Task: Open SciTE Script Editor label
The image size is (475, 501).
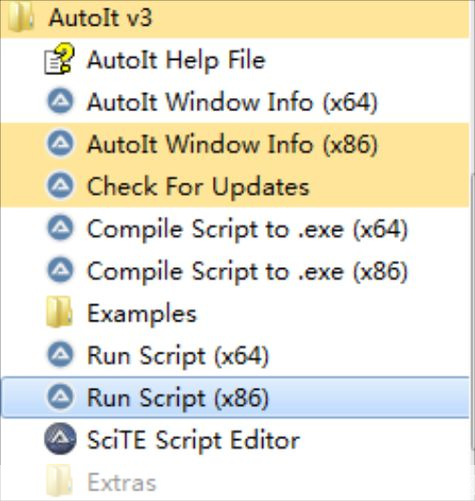Action: (193, 440)
